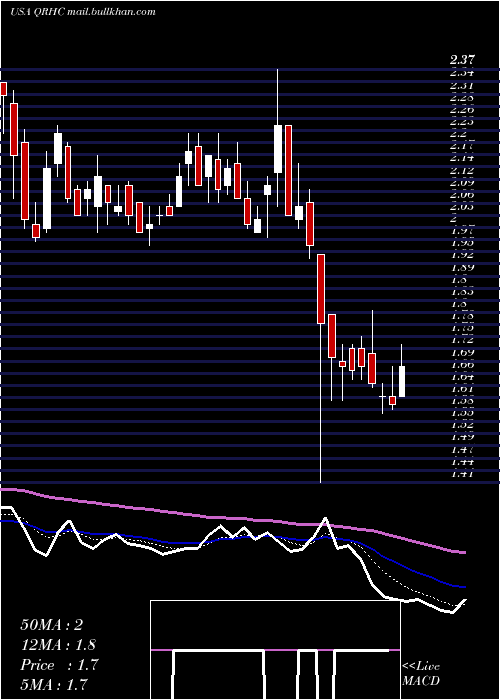Click the 1.49 price axis label
Image resolution: width=500 pixels, height=700 pixels.
(x=463, y=437)
